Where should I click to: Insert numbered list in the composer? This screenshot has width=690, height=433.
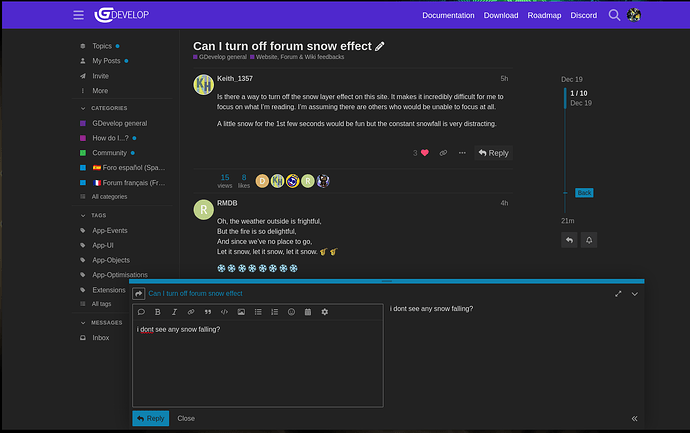[x=275, y=312]
